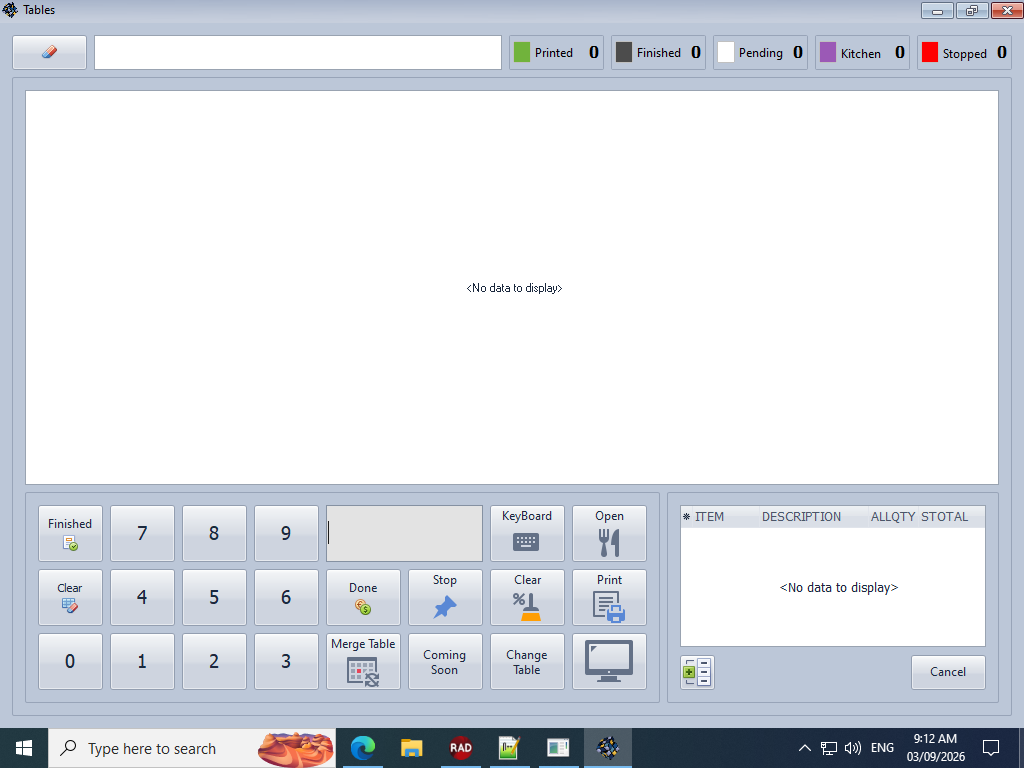
Task: Click the Change Table button
Action: (527, 661)
